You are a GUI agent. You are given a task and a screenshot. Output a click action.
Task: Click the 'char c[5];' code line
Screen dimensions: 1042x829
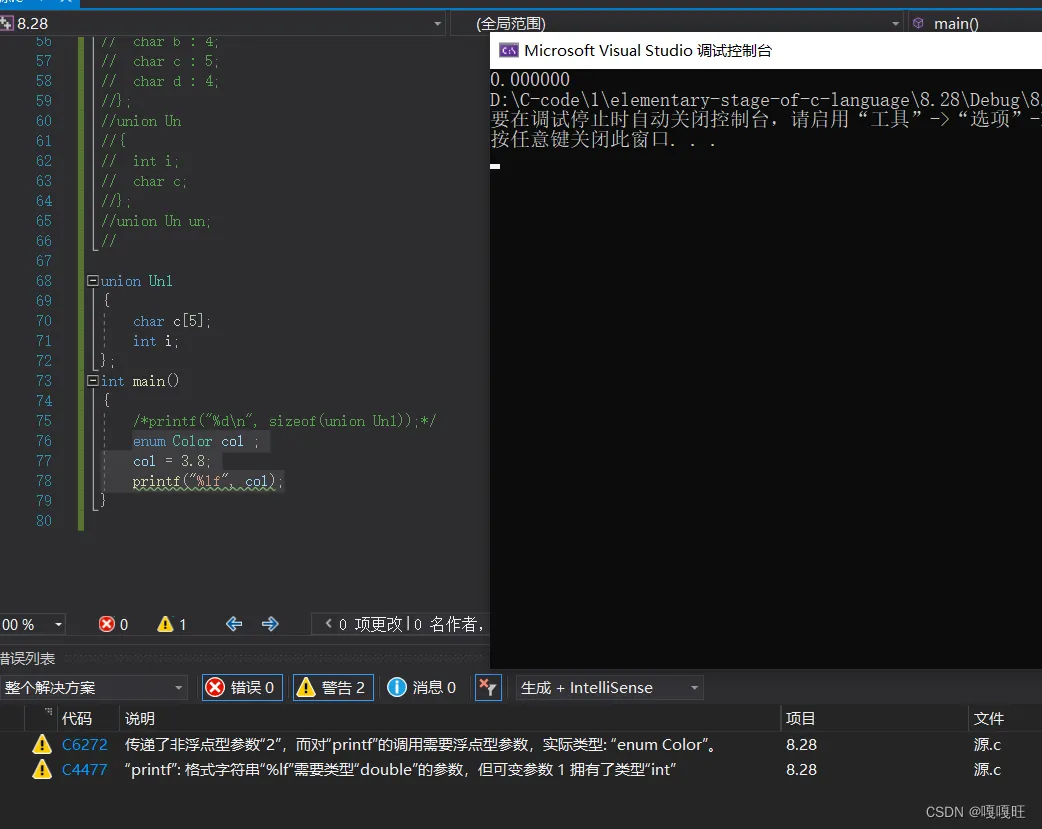(x=171, y=321)
